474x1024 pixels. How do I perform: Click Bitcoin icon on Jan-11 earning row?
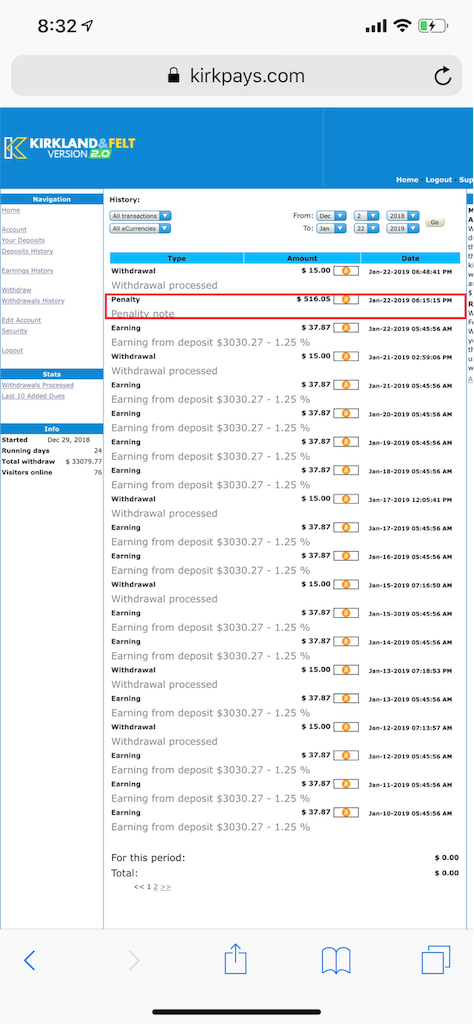click(x=346, y=784)
